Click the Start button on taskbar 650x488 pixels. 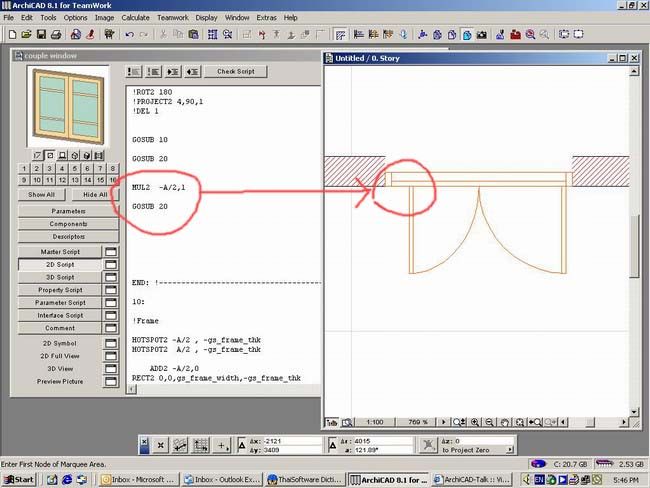[x=19, y=480]
